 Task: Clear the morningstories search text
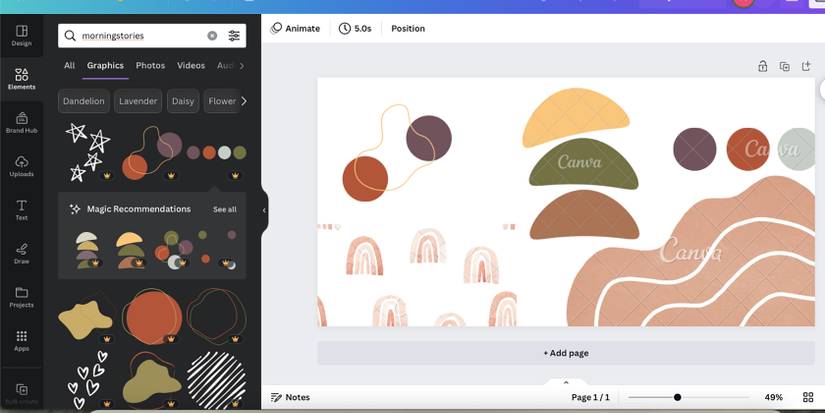click(212, 36)
